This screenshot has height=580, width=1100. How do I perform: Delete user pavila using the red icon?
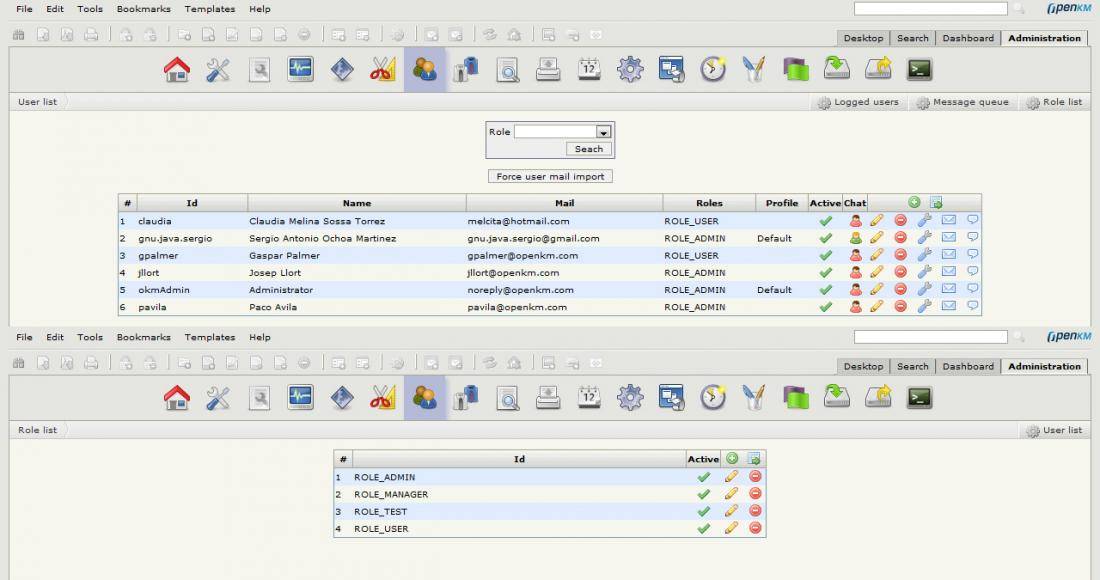[900, 307]
